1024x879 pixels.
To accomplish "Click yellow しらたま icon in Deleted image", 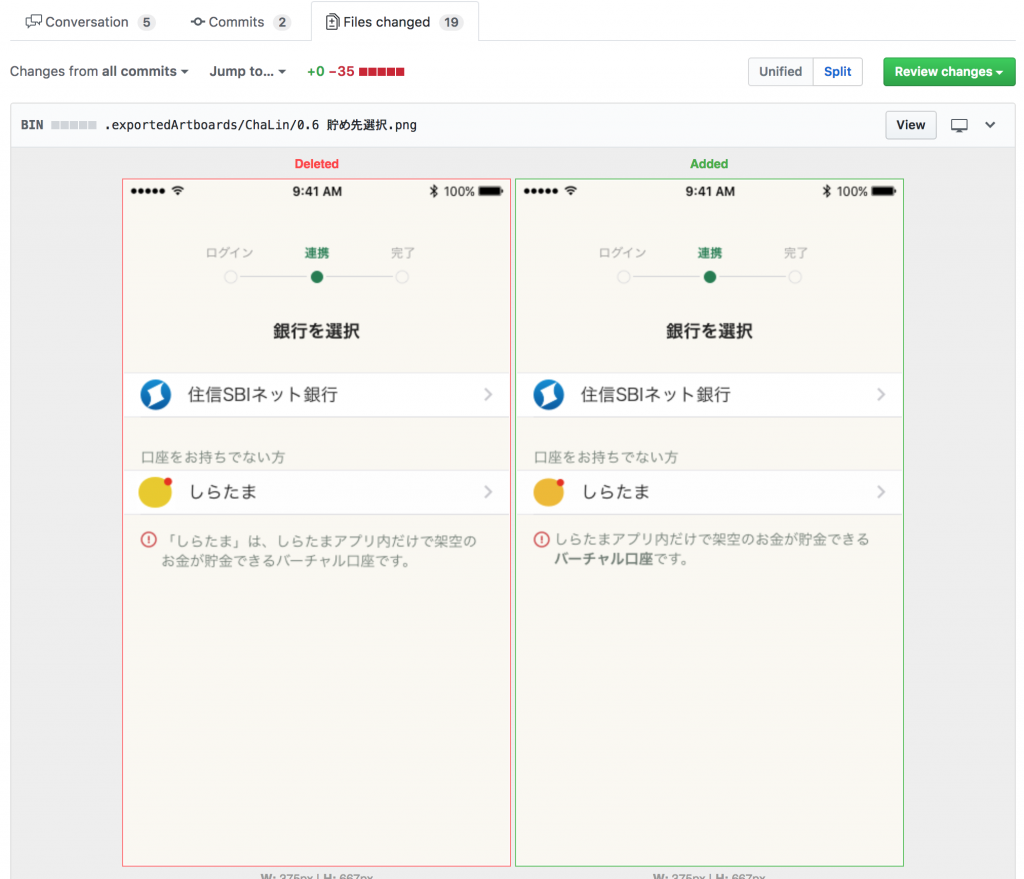I will (155, 492).
